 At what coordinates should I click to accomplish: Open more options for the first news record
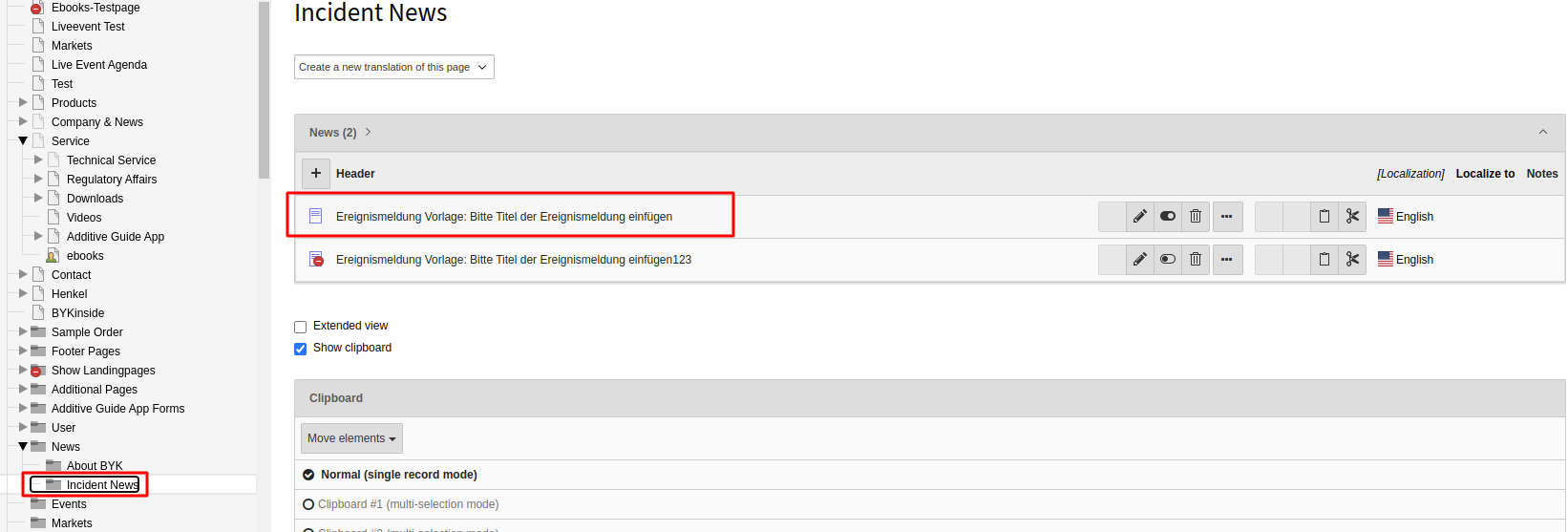pos(1227,217)
